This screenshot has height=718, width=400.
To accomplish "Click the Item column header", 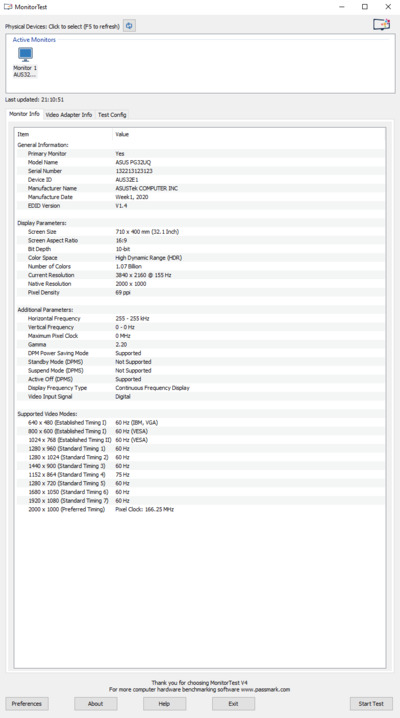I will tap(64, 134).
